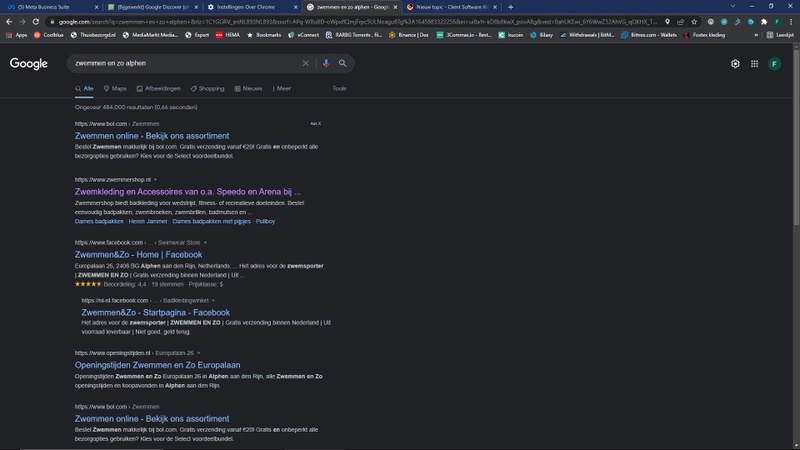Open the Heren Jammer sitelink
The image size is (800, 450).
click(x=148, y=221)
